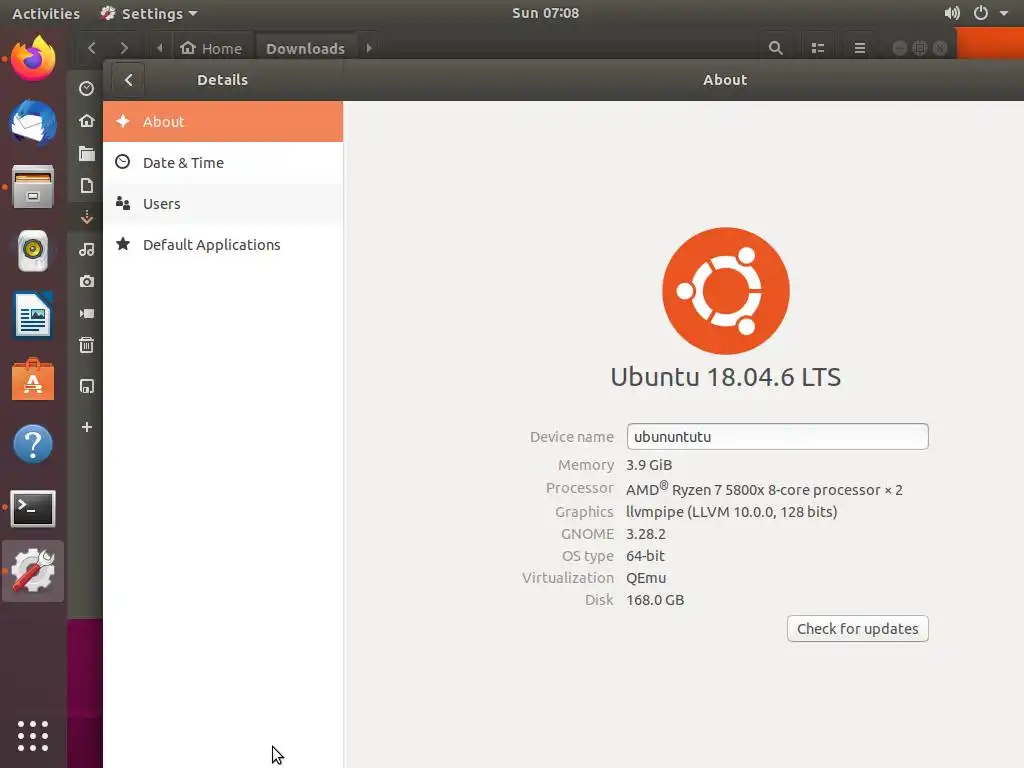Open Thunderbird mail from dock
The image size is (1024, 768).
(x=33, y=123)
